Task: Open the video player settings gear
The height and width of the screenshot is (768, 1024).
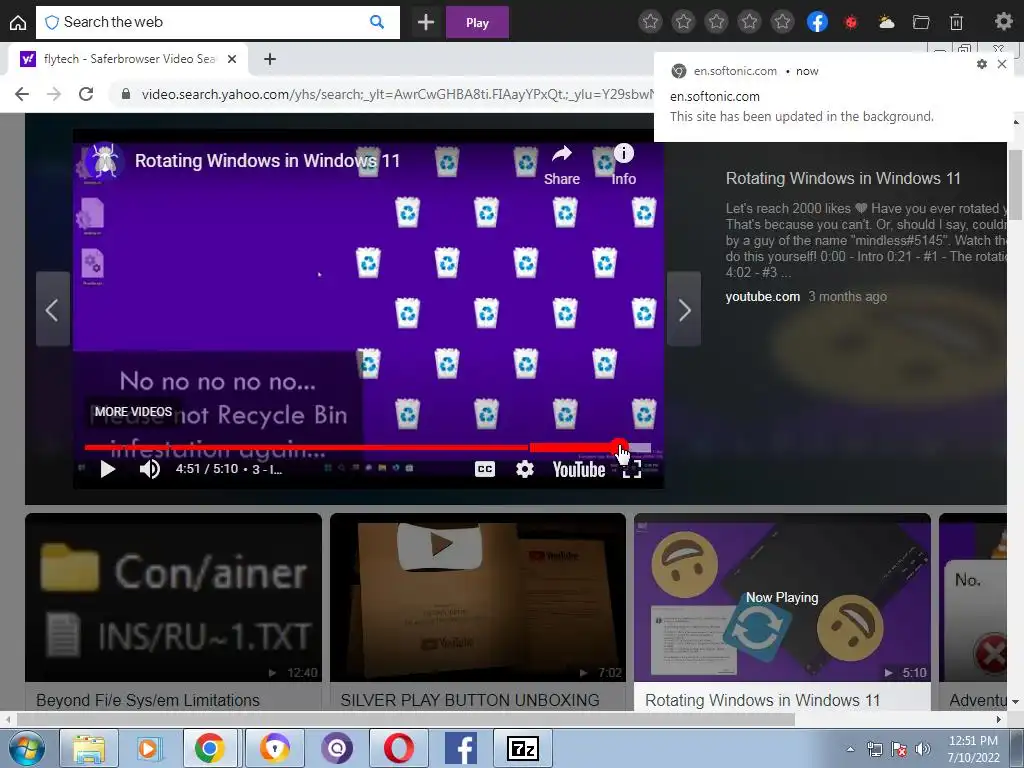Action: 524,469
